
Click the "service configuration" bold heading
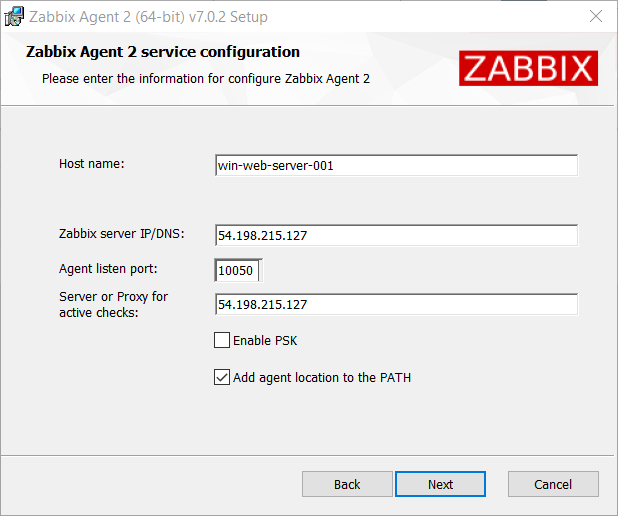point(163,52)
